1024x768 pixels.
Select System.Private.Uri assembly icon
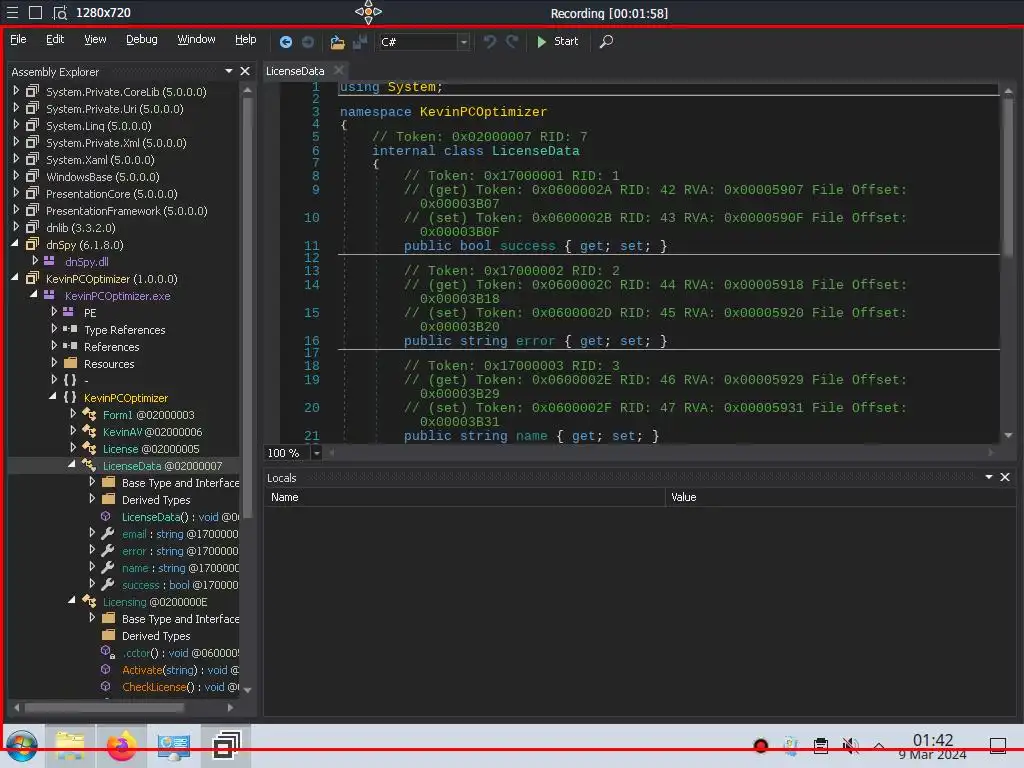tap(32, 108)
